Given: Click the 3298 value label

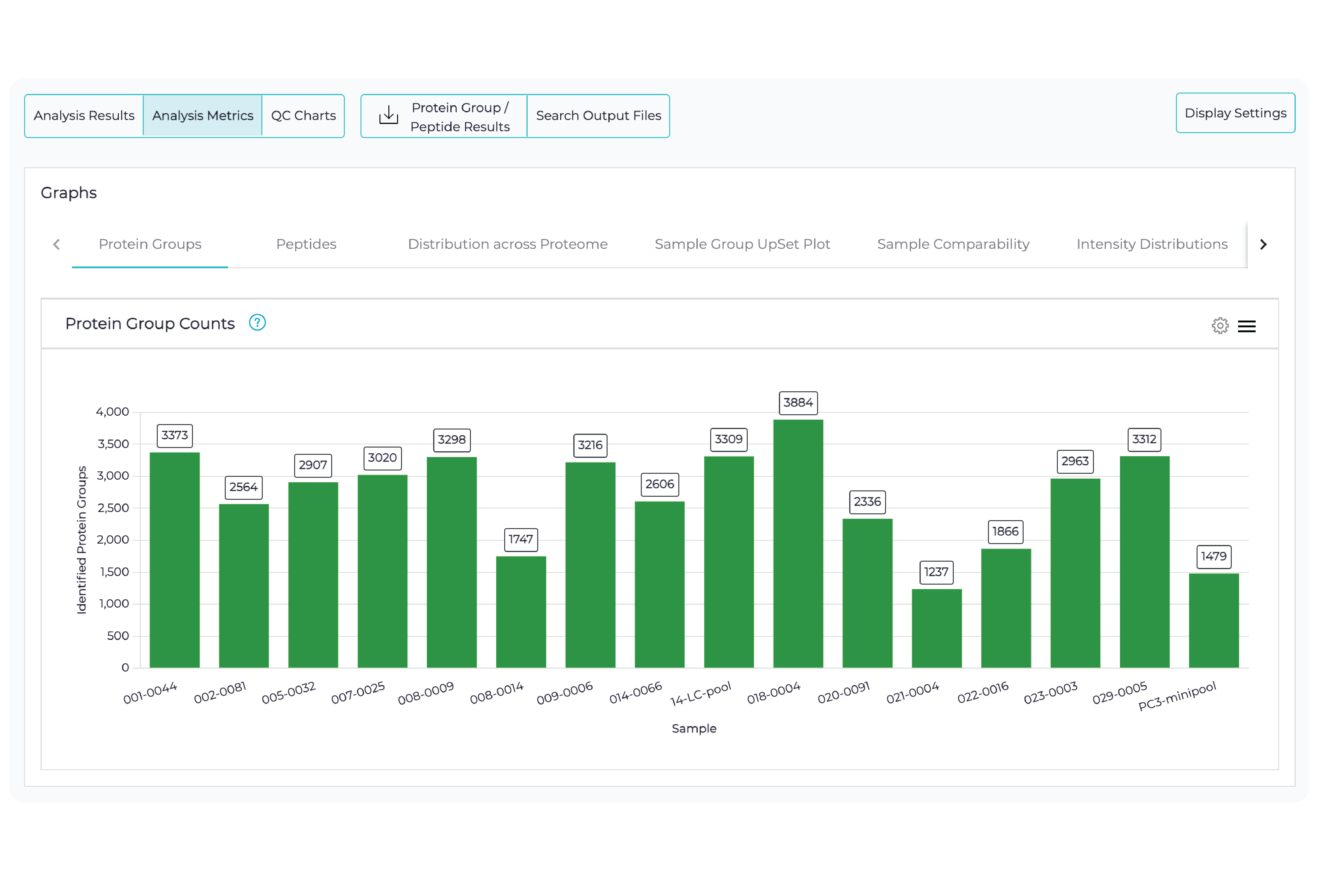Looking at the screenshot, I should point(452,440).
